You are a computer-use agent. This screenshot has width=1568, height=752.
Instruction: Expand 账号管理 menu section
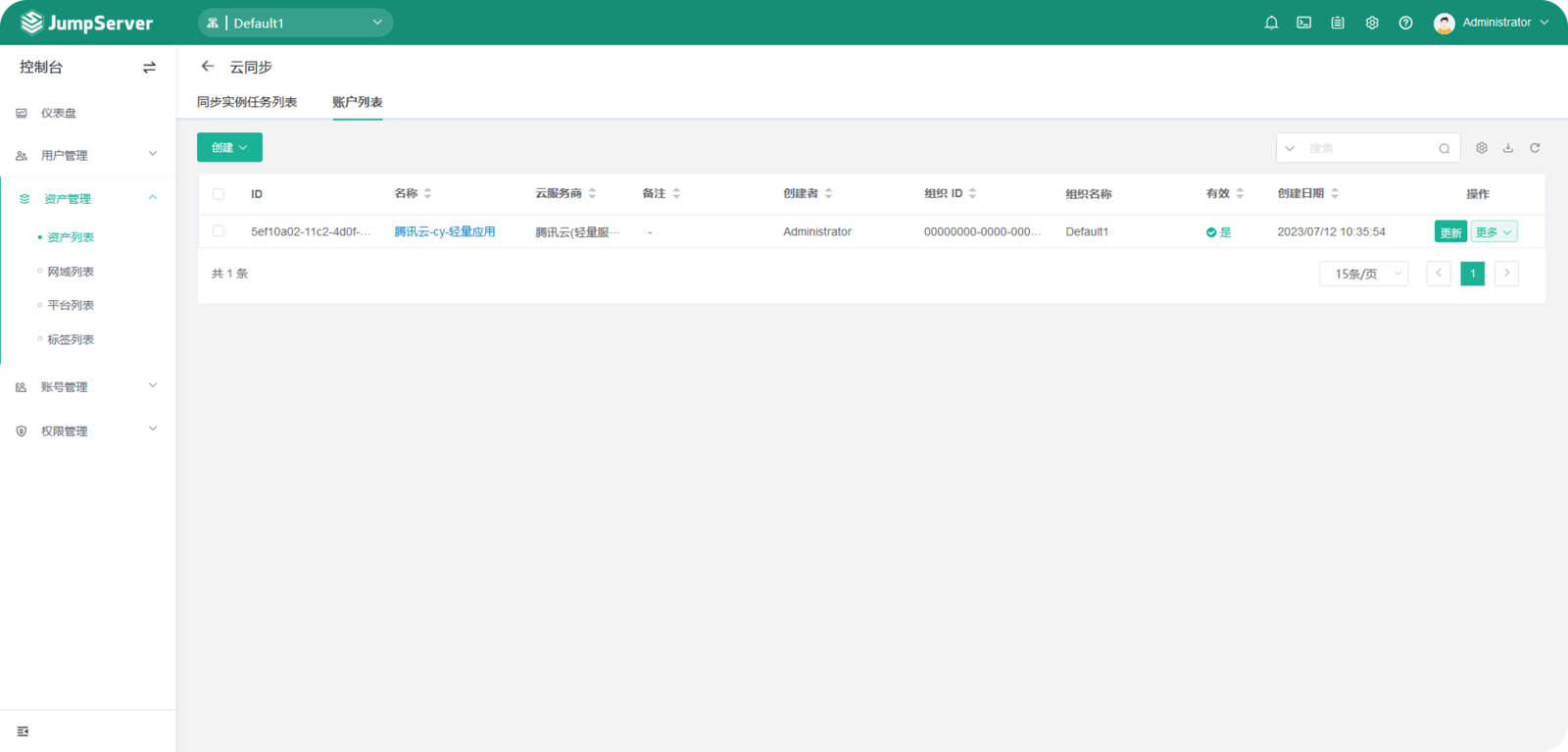pyautogui.click(x=88, y=387)
